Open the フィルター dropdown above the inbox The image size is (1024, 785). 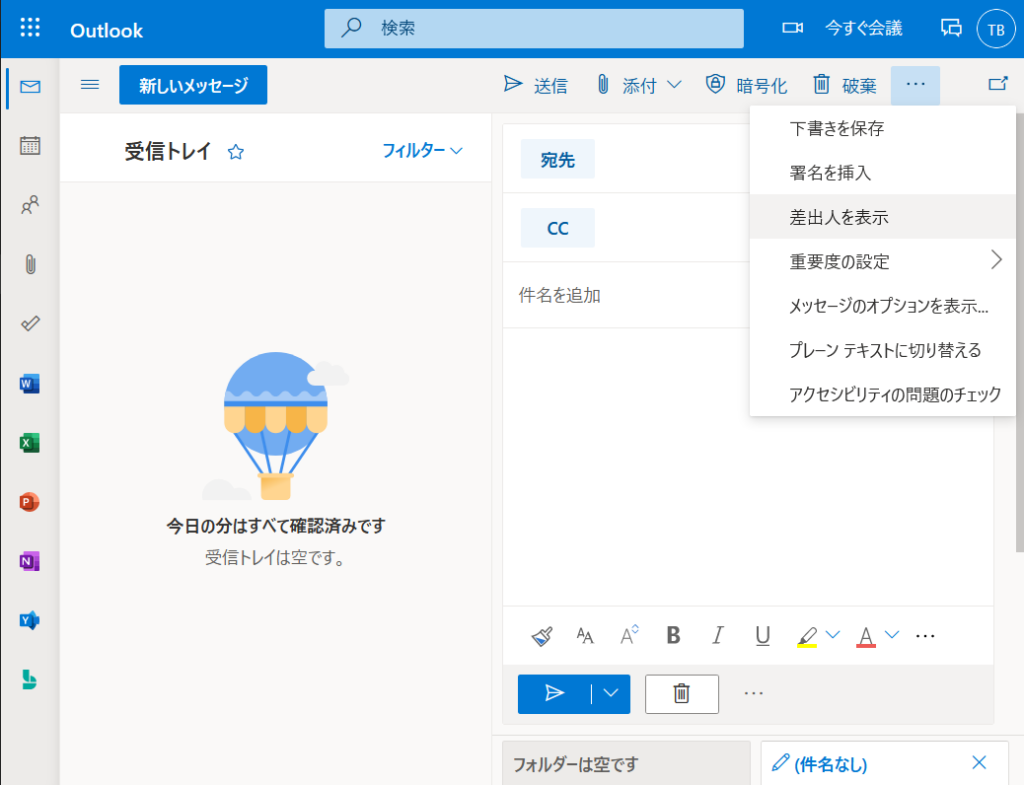point(417,150)
